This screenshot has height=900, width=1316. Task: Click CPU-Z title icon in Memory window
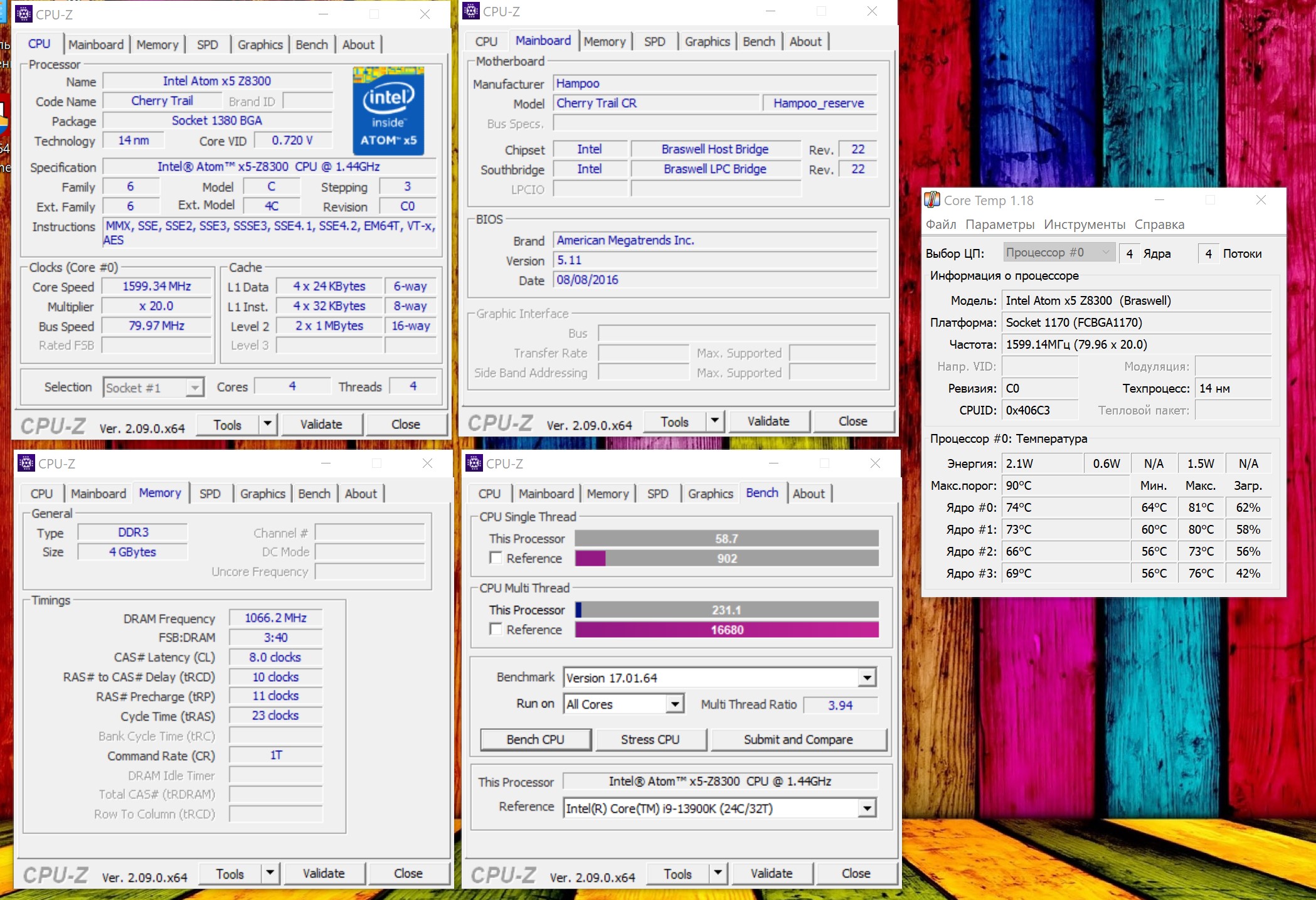pyautogui.click(x=26, y=463)
